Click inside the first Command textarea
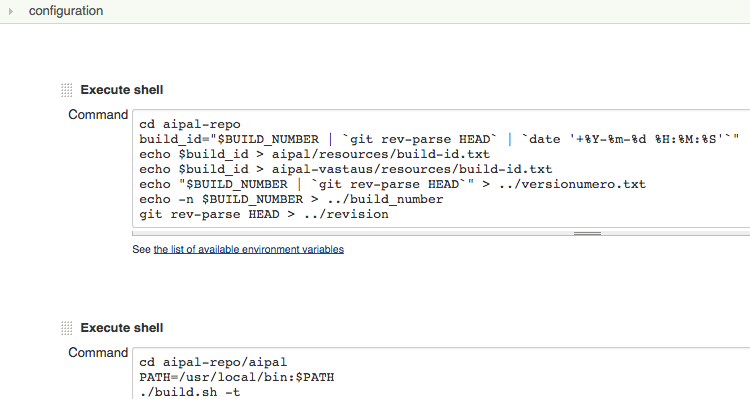The width and height of the screenshot is (750, 399). pyautogui.click(x=441, y=168)
